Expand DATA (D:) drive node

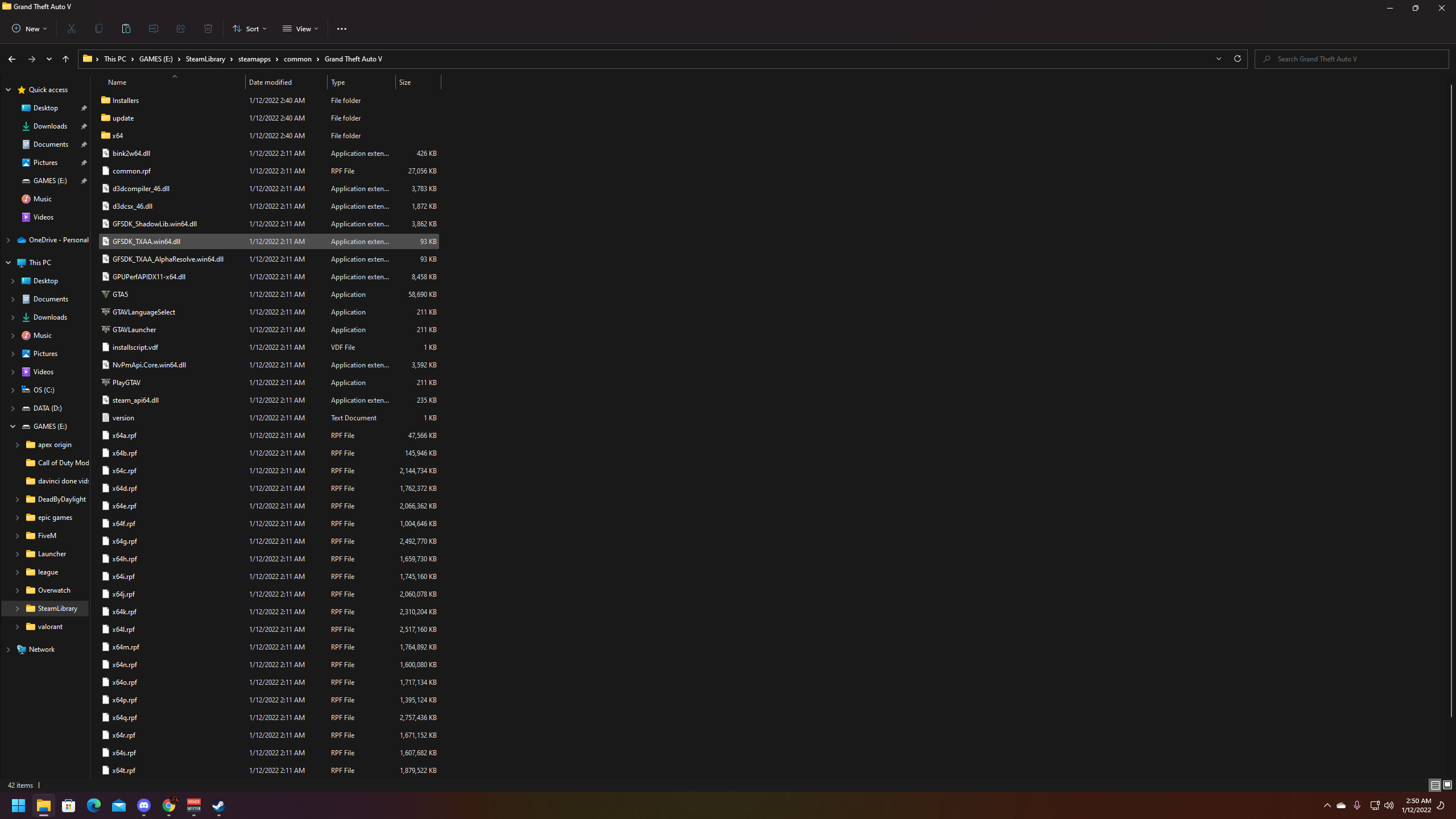pyautogui.click(x=13, y=408)
